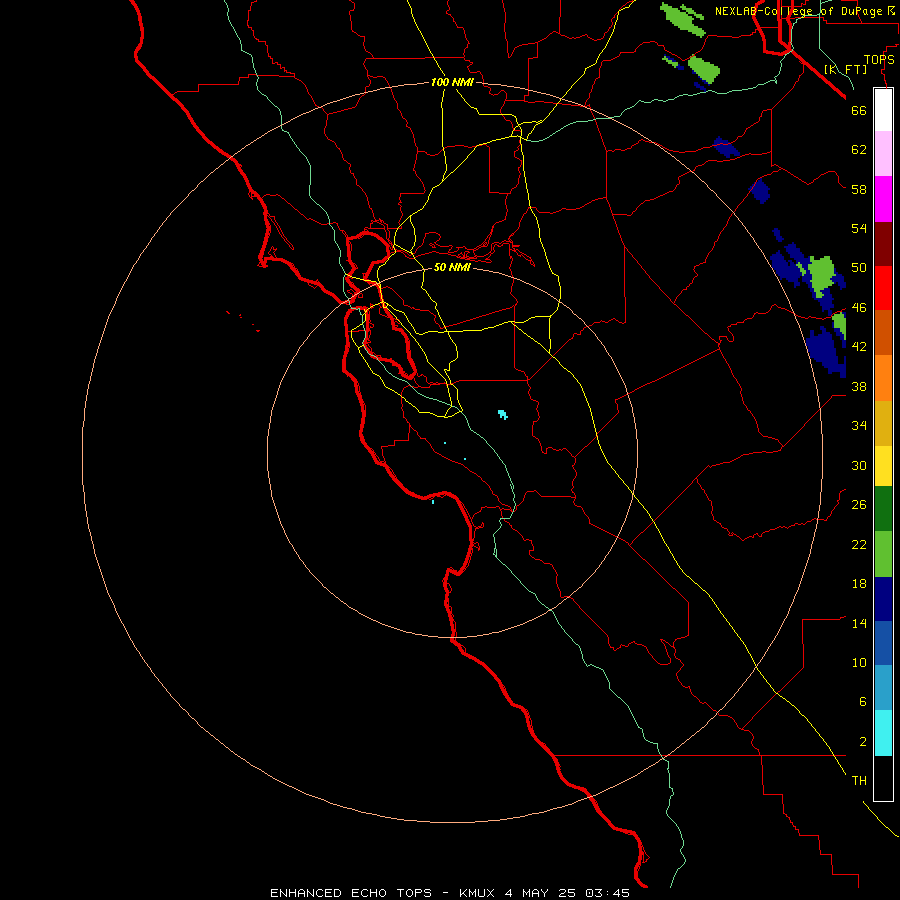The height and width of the screenshot is (900, 900).
Task: Select the medium blue swatch between 14 and 10
Action: [883, 643]
